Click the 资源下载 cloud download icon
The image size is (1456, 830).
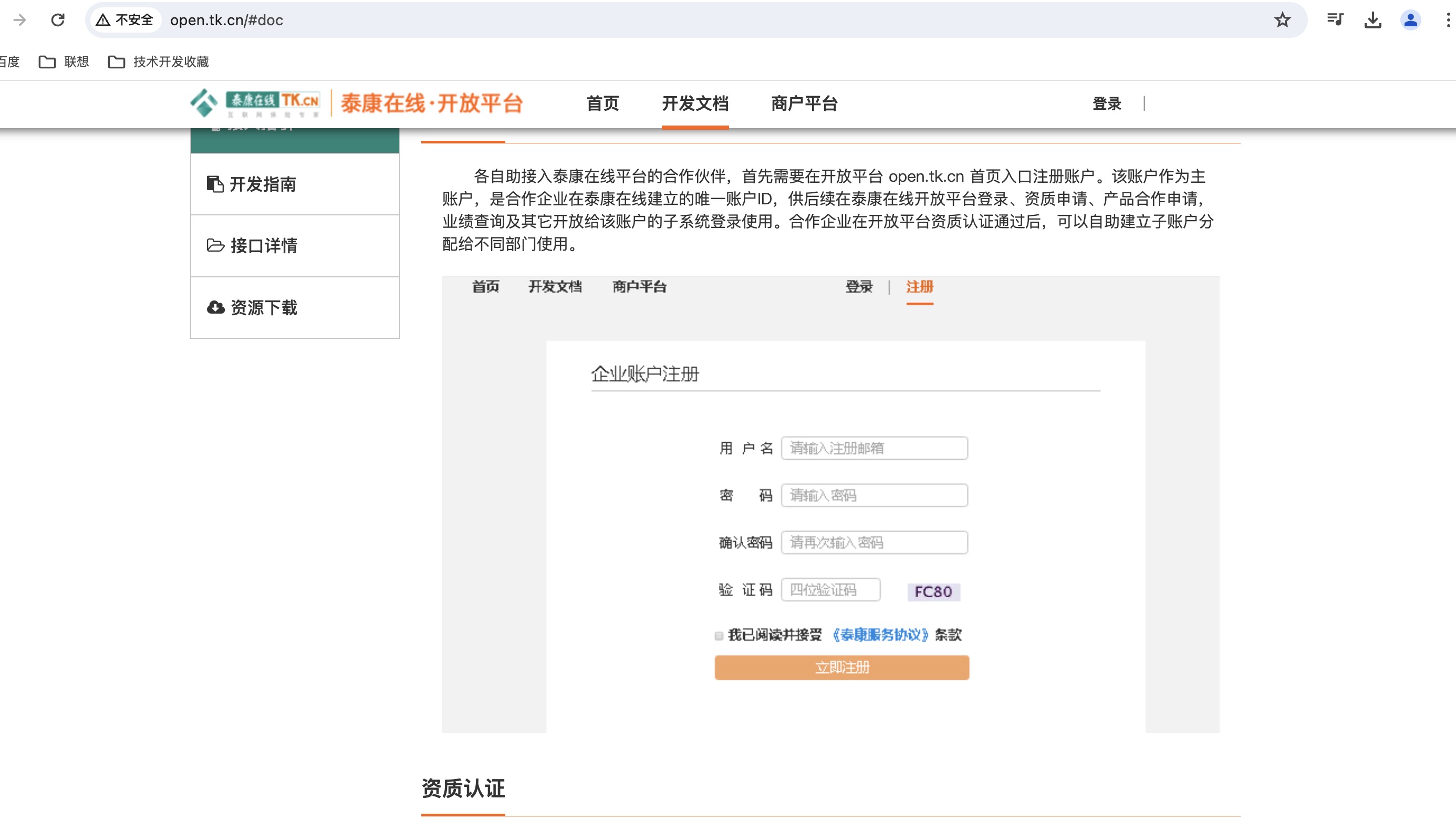pos(215,307)
